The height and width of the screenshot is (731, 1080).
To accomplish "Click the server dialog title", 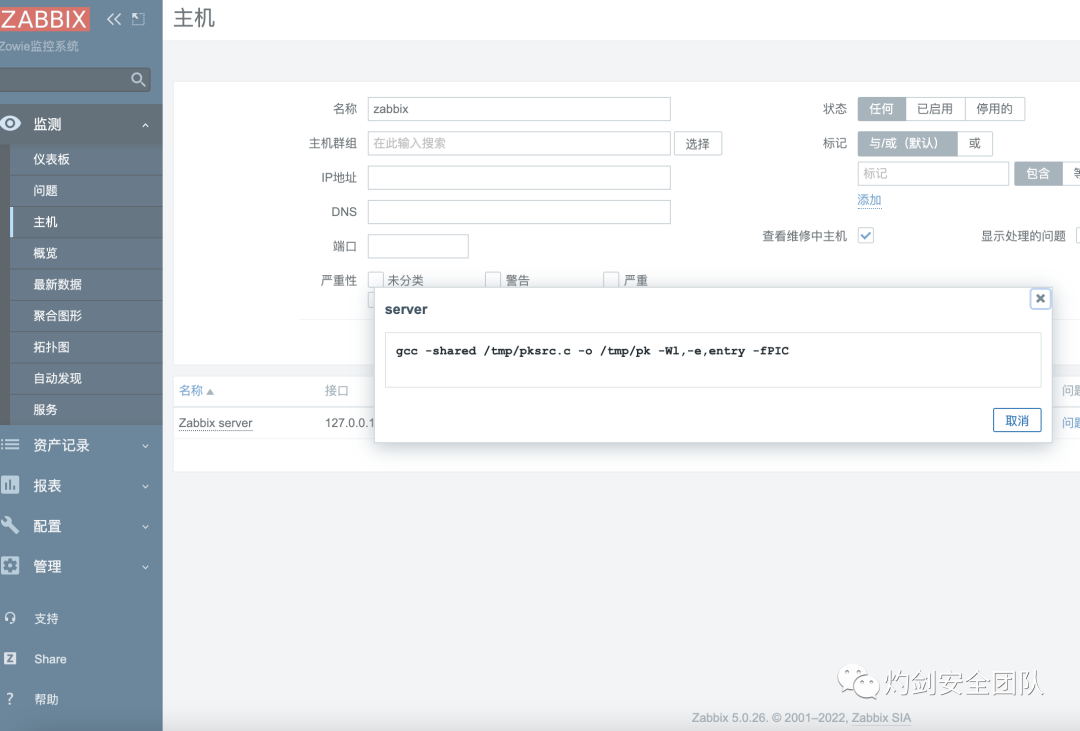I will 406,309.
